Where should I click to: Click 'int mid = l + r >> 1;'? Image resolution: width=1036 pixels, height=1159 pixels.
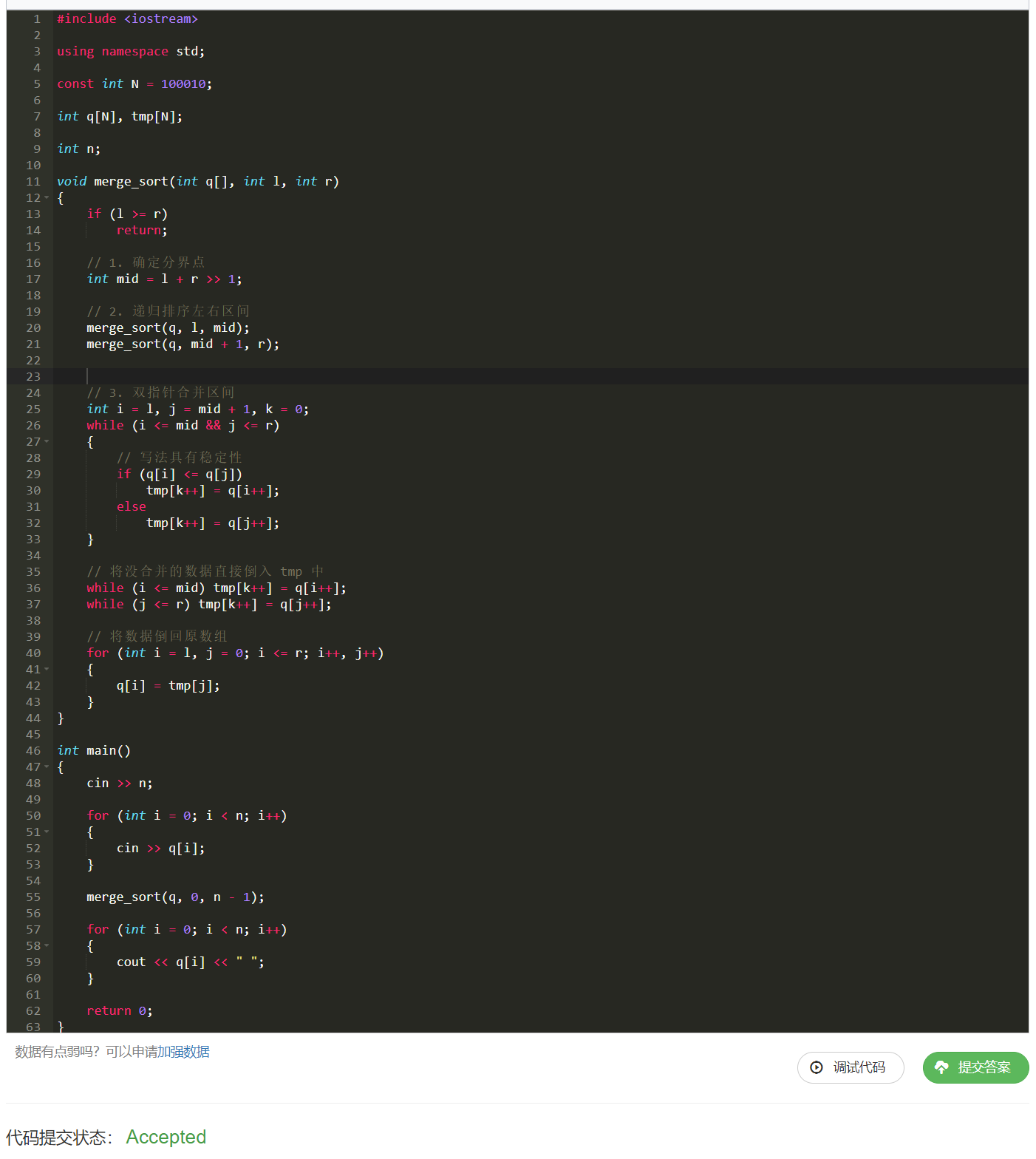click(x=164, y=279)
